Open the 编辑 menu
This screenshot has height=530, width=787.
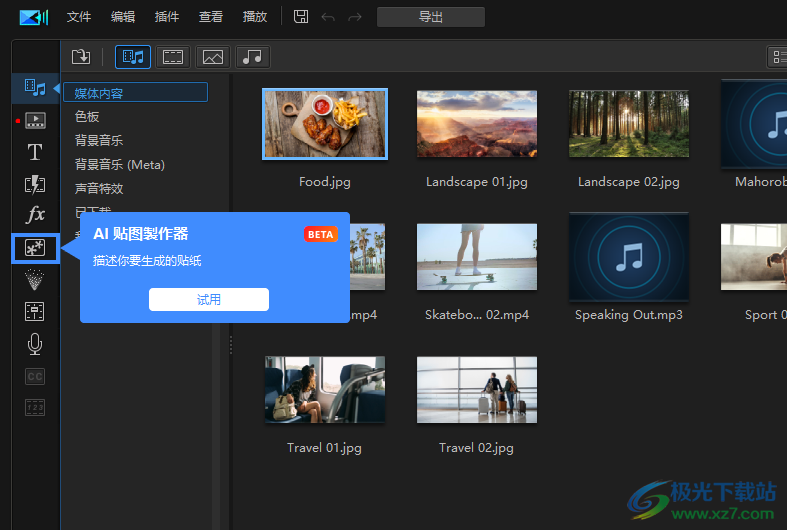[123, 17]
